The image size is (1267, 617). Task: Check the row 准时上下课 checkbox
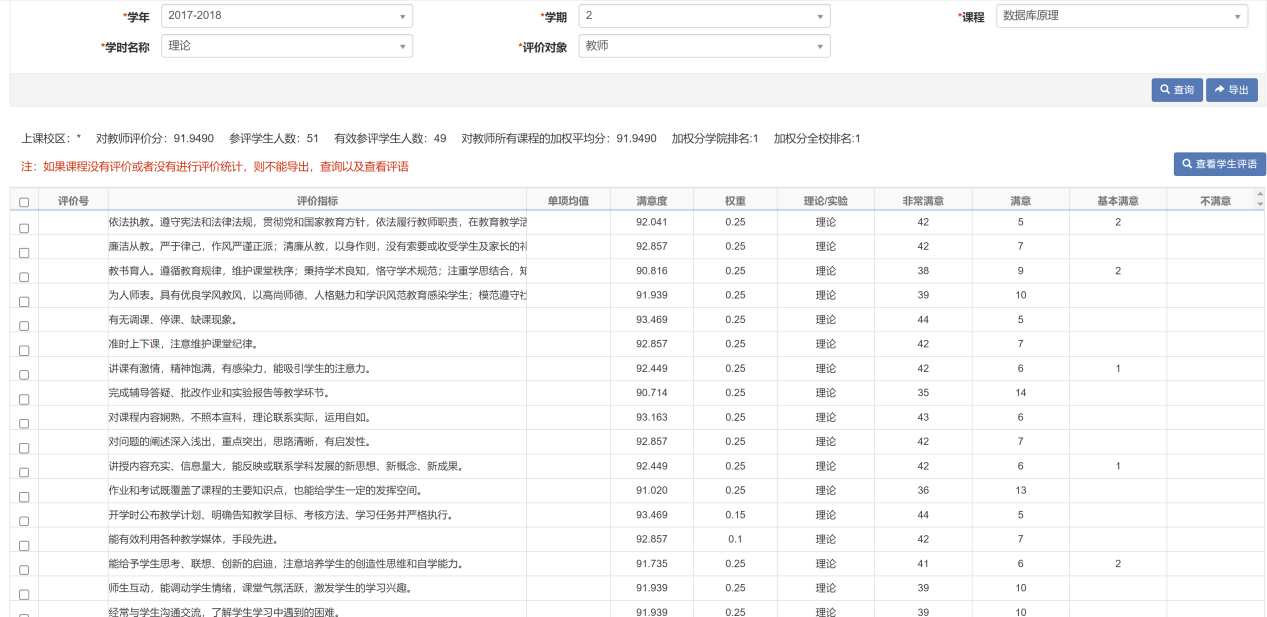(x=24, y=351)
